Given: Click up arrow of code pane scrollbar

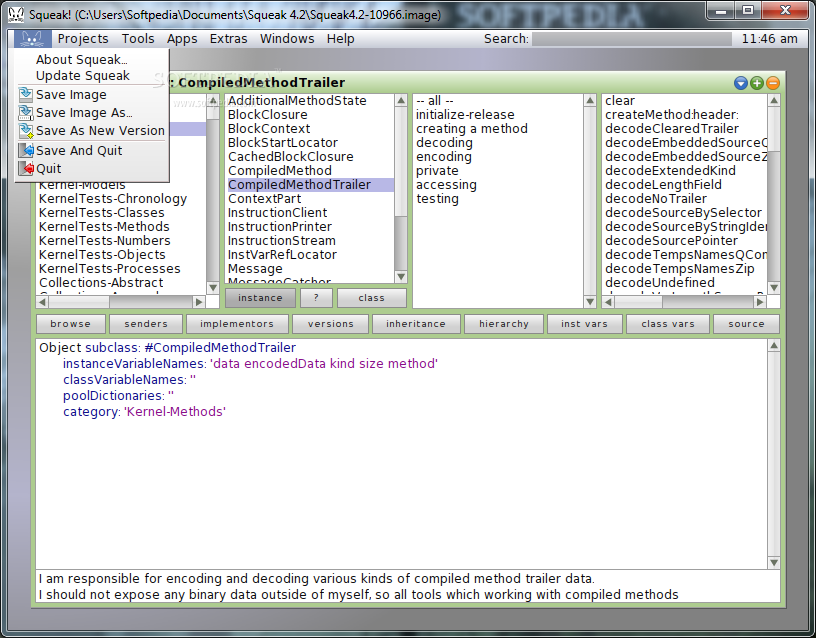Looking at the screenshot, I should pos(774,346).
